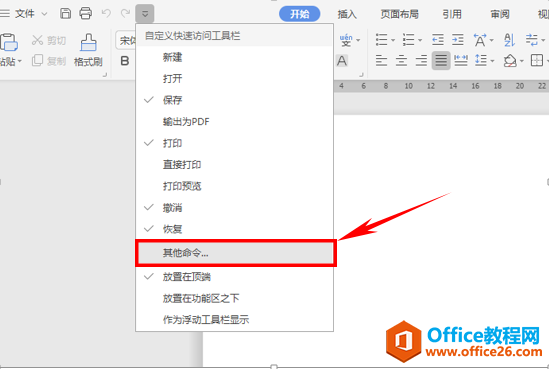This screenshot has width=549, height=369.
Task: Click the numbered list icon
Action: (x=408, y=40)
